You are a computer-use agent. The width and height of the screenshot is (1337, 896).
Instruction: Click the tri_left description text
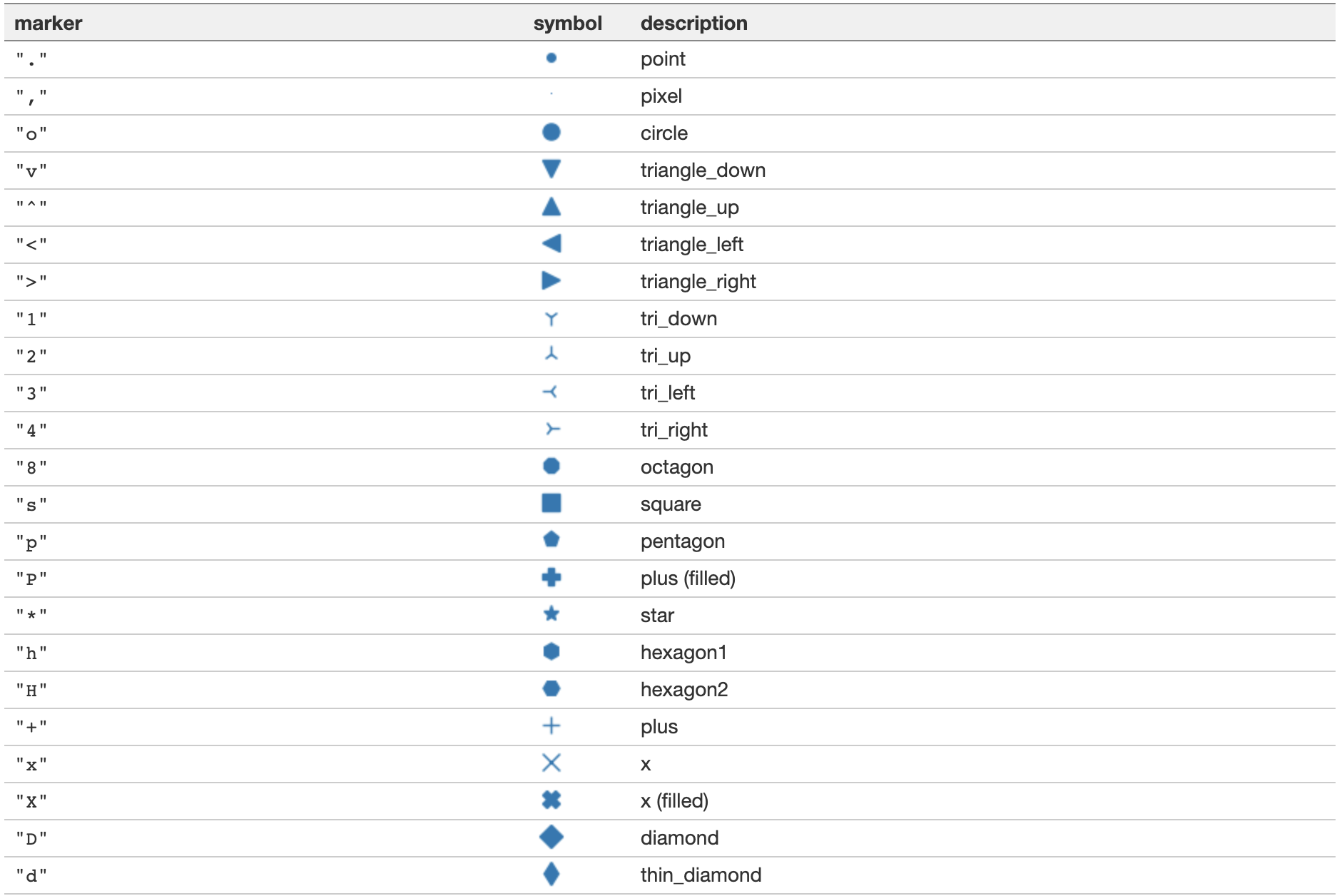pos(668,392)
